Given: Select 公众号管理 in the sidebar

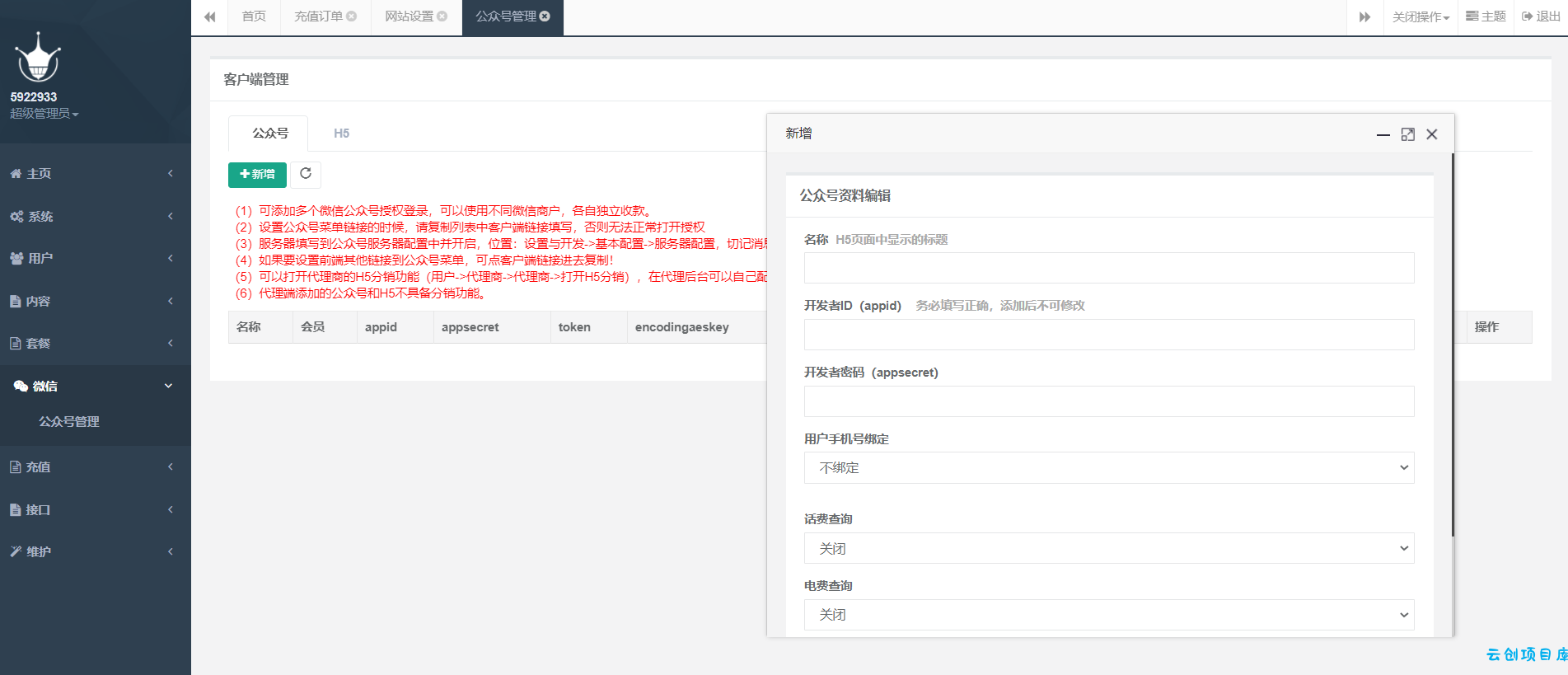Looking at the screenshot, I should tap(69, 421).
